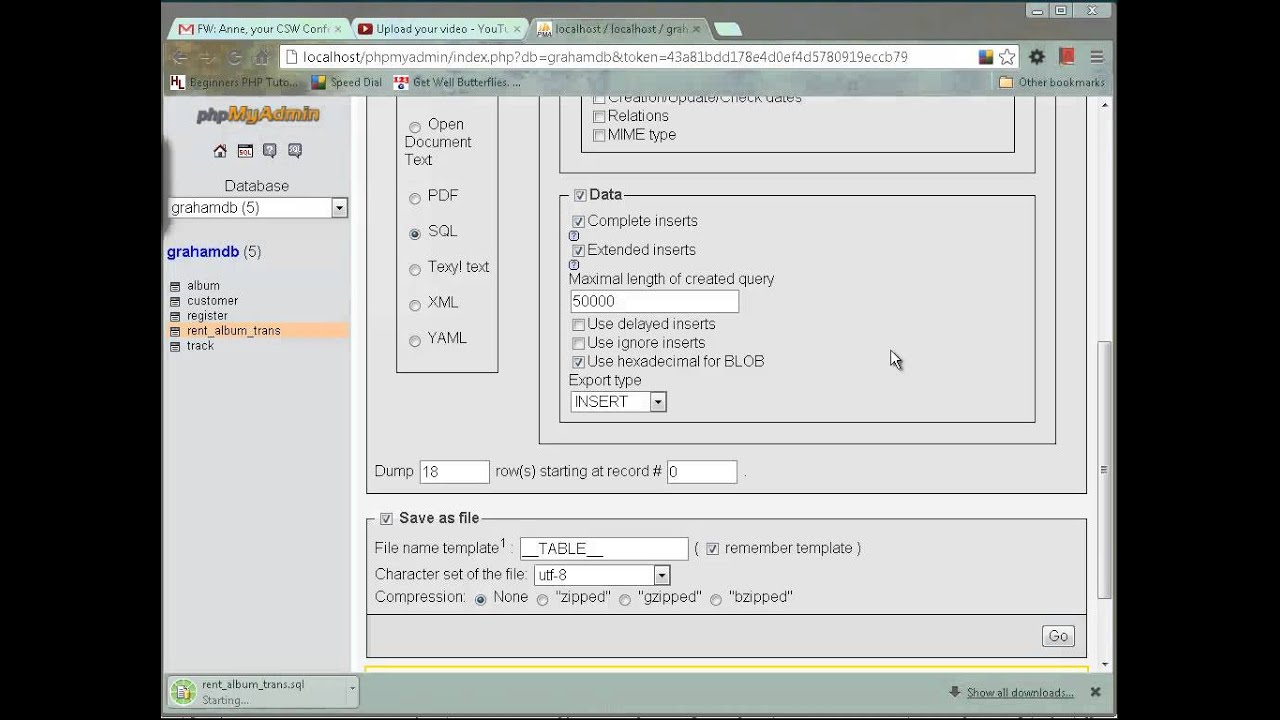Click the phpMyAdmin logo
This screenshot has width=1280, height=720.
tap(258, 115)
